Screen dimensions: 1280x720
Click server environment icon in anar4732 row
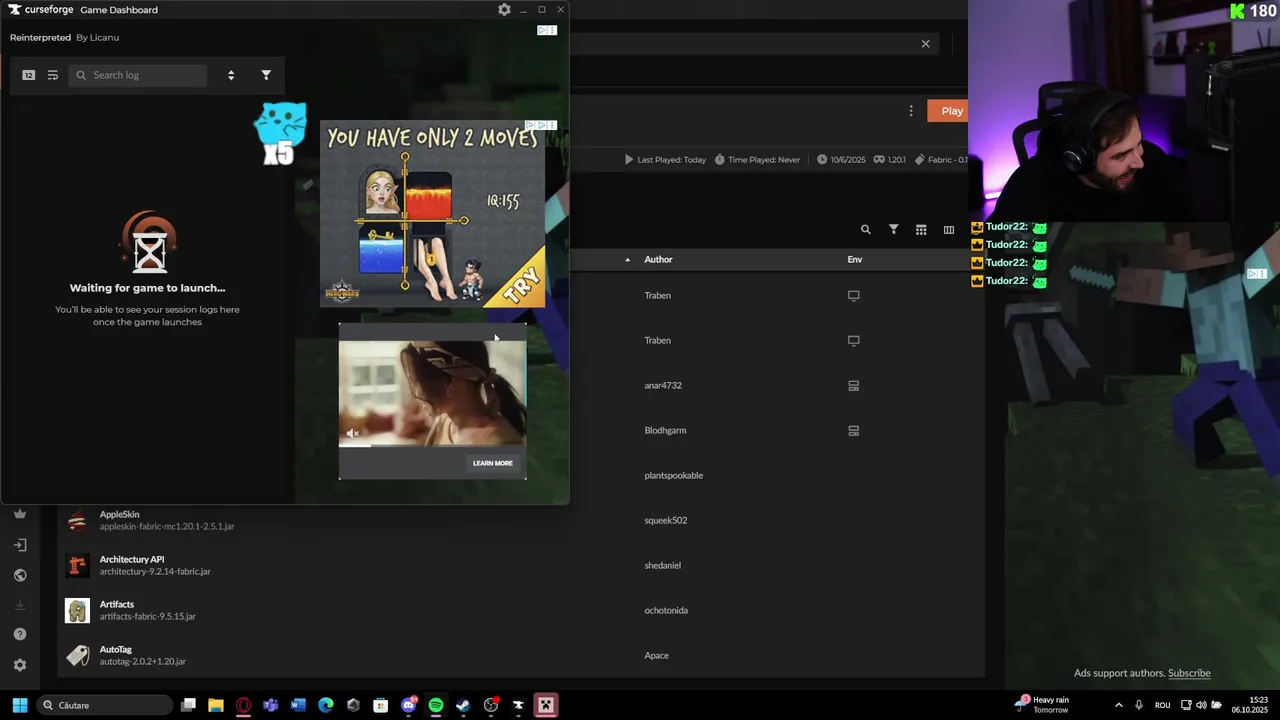tap(854, 386)
